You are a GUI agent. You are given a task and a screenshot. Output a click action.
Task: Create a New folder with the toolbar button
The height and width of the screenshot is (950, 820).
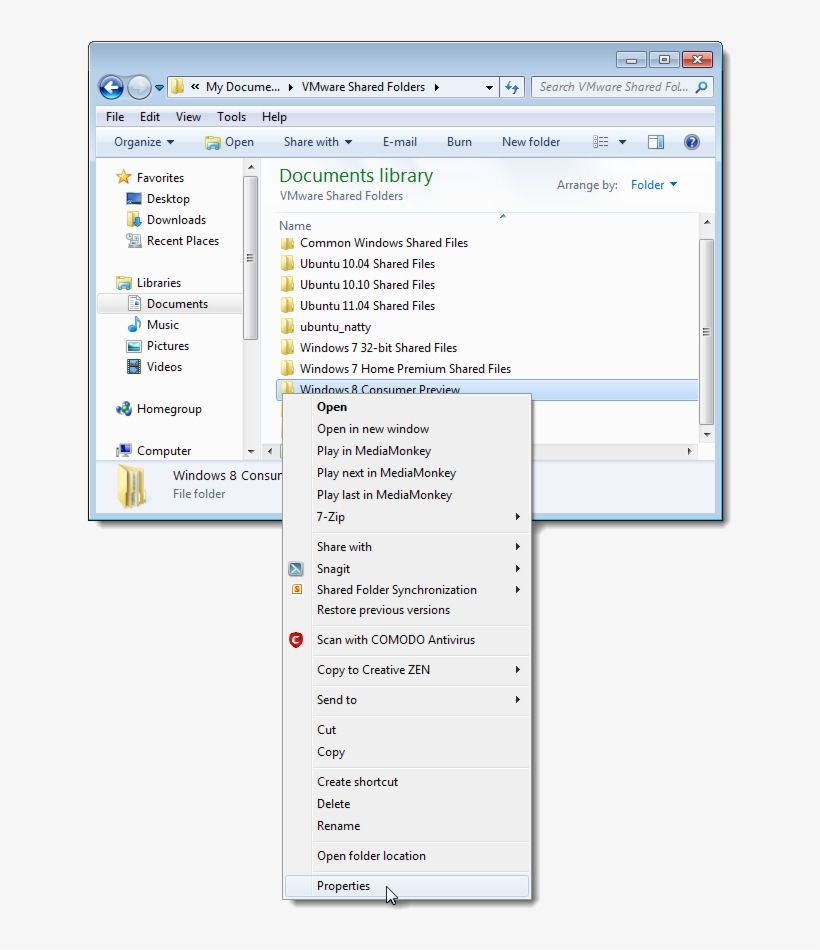pyautogui.click(x=531, y=142)
